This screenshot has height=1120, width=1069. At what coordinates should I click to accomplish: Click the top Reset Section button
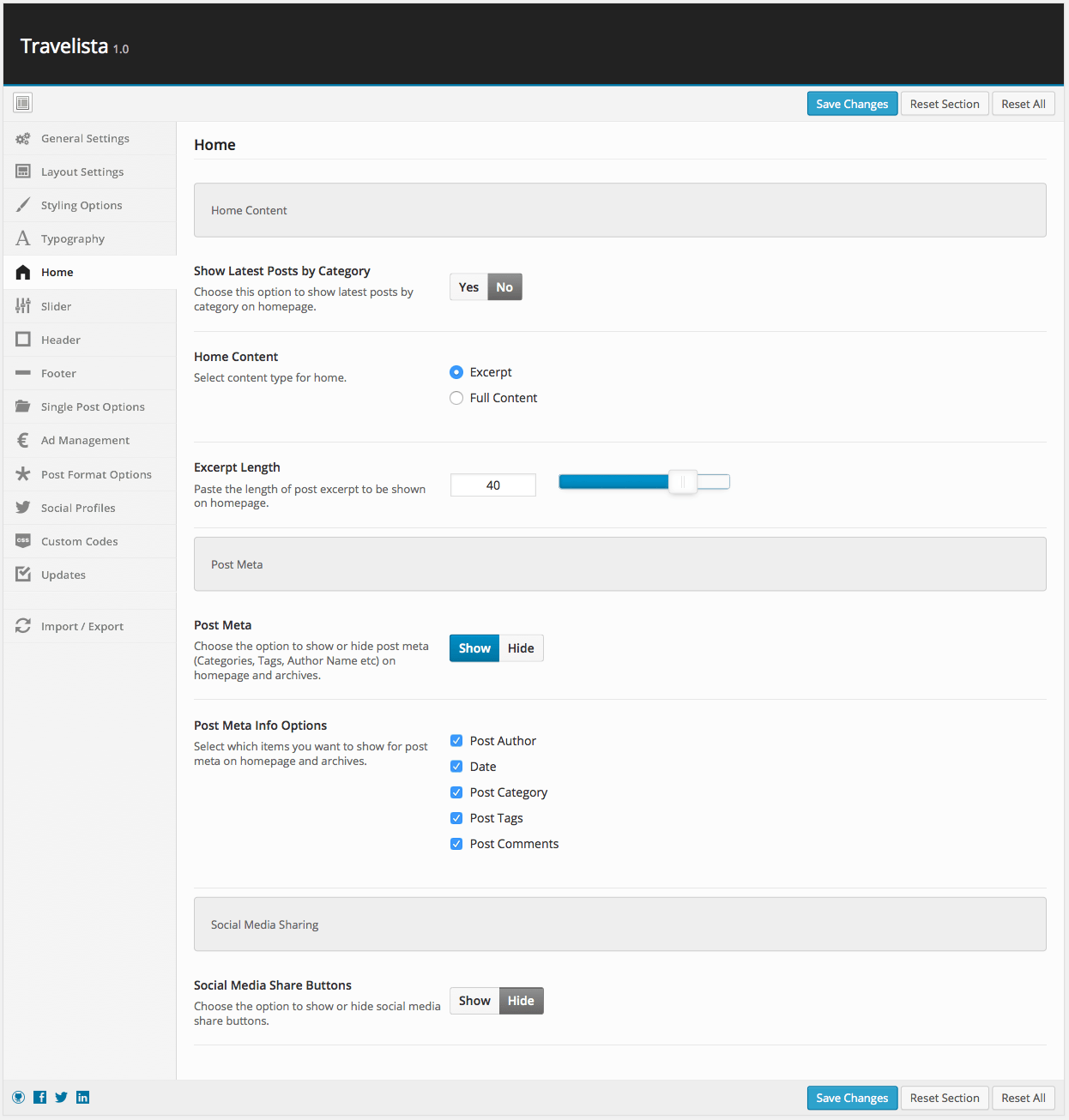[945, 104]
